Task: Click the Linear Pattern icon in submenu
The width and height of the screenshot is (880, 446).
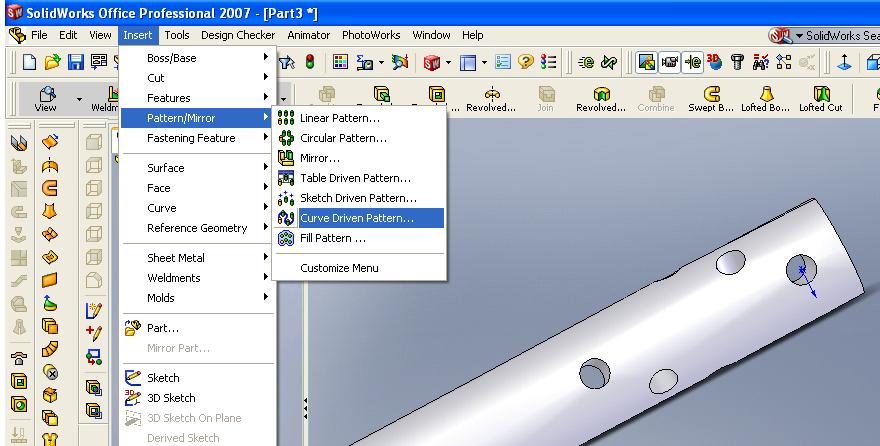Action: (286, 118)
